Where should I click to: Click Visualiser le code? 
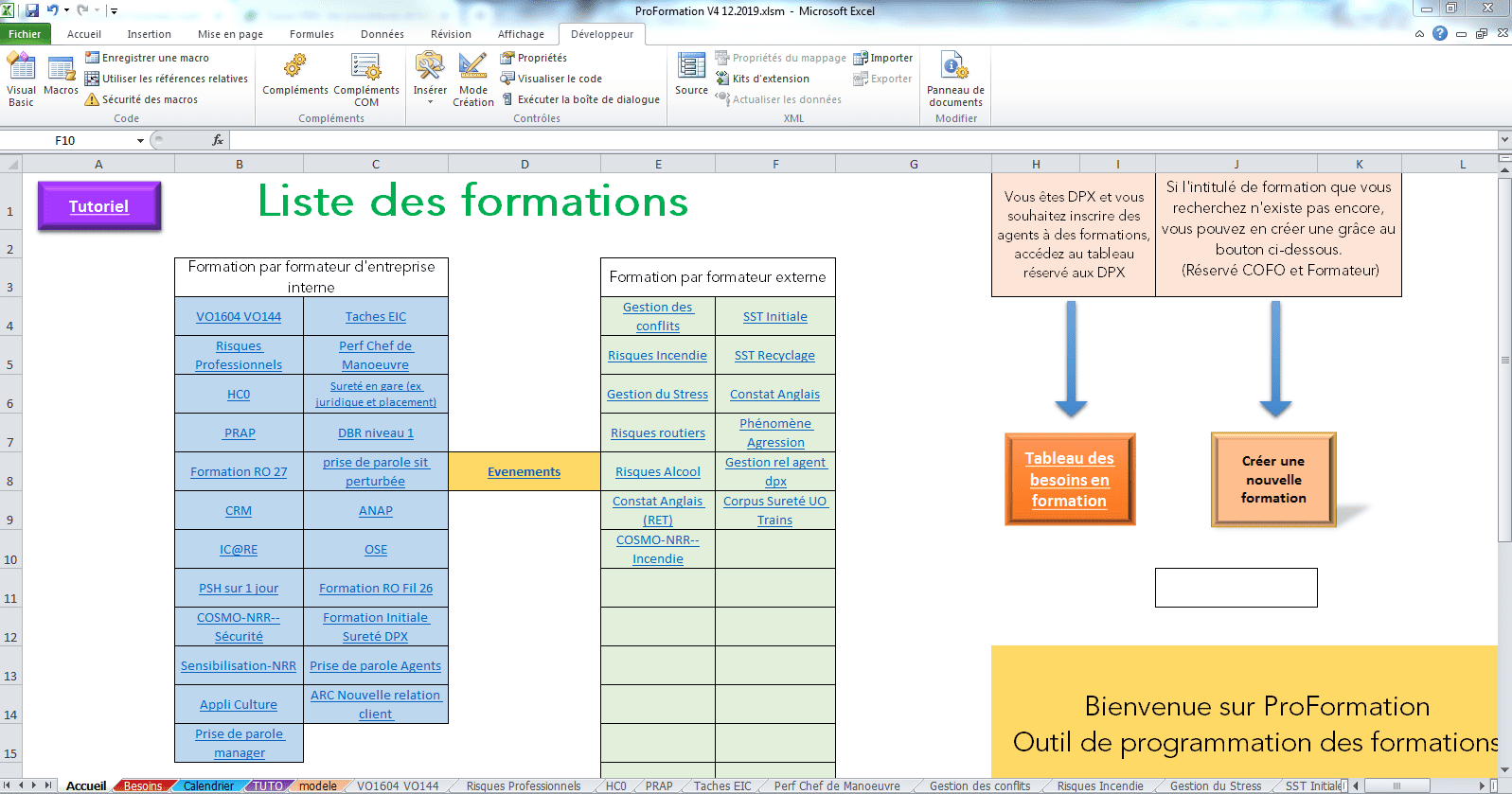(x=559, y=79)
